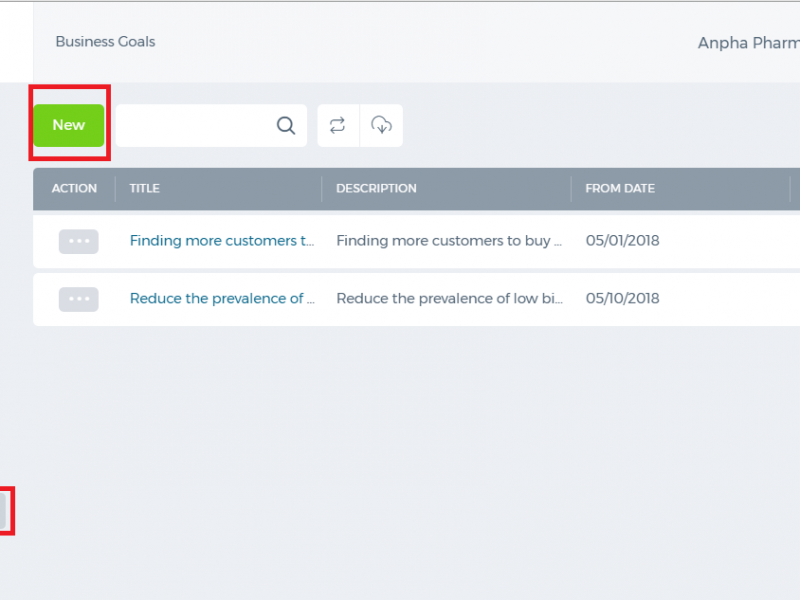Image resolution: width=800 pixels, height=600 pixels.
Task: Select description 'Finding more customers to buy ...'
Action: point(449,241)
